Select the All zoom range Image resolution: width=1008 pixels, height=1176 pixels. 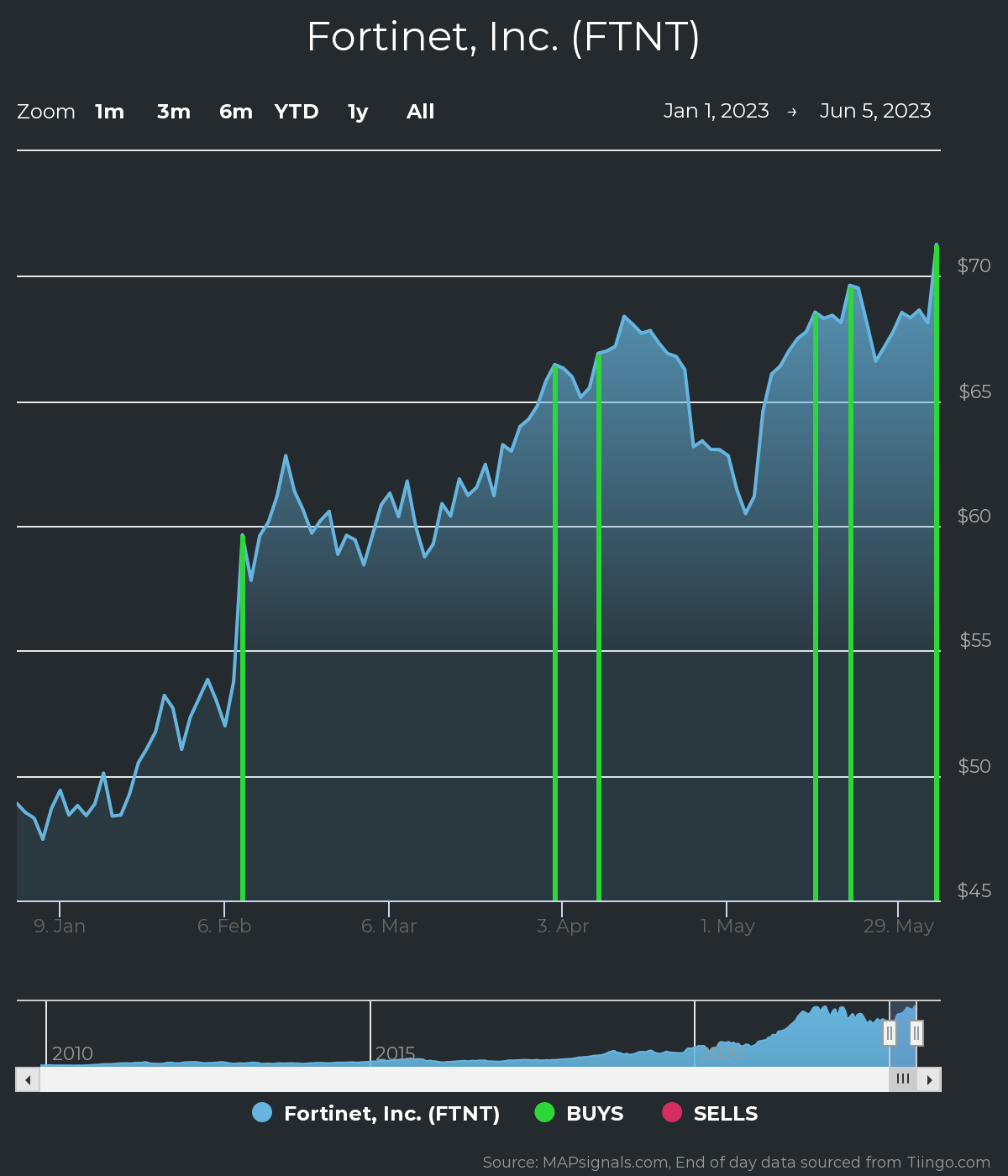[x=421, y=112]
